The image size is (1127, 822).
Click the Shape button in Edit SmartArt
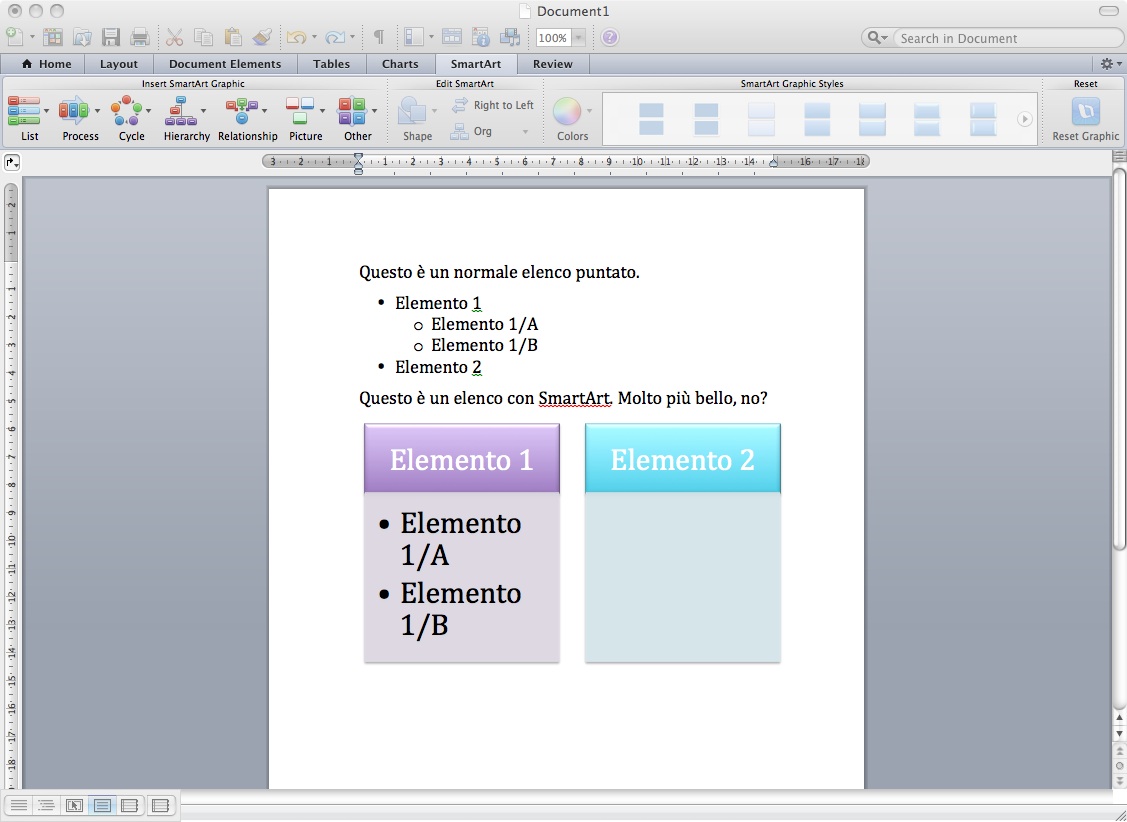[417, 119]
